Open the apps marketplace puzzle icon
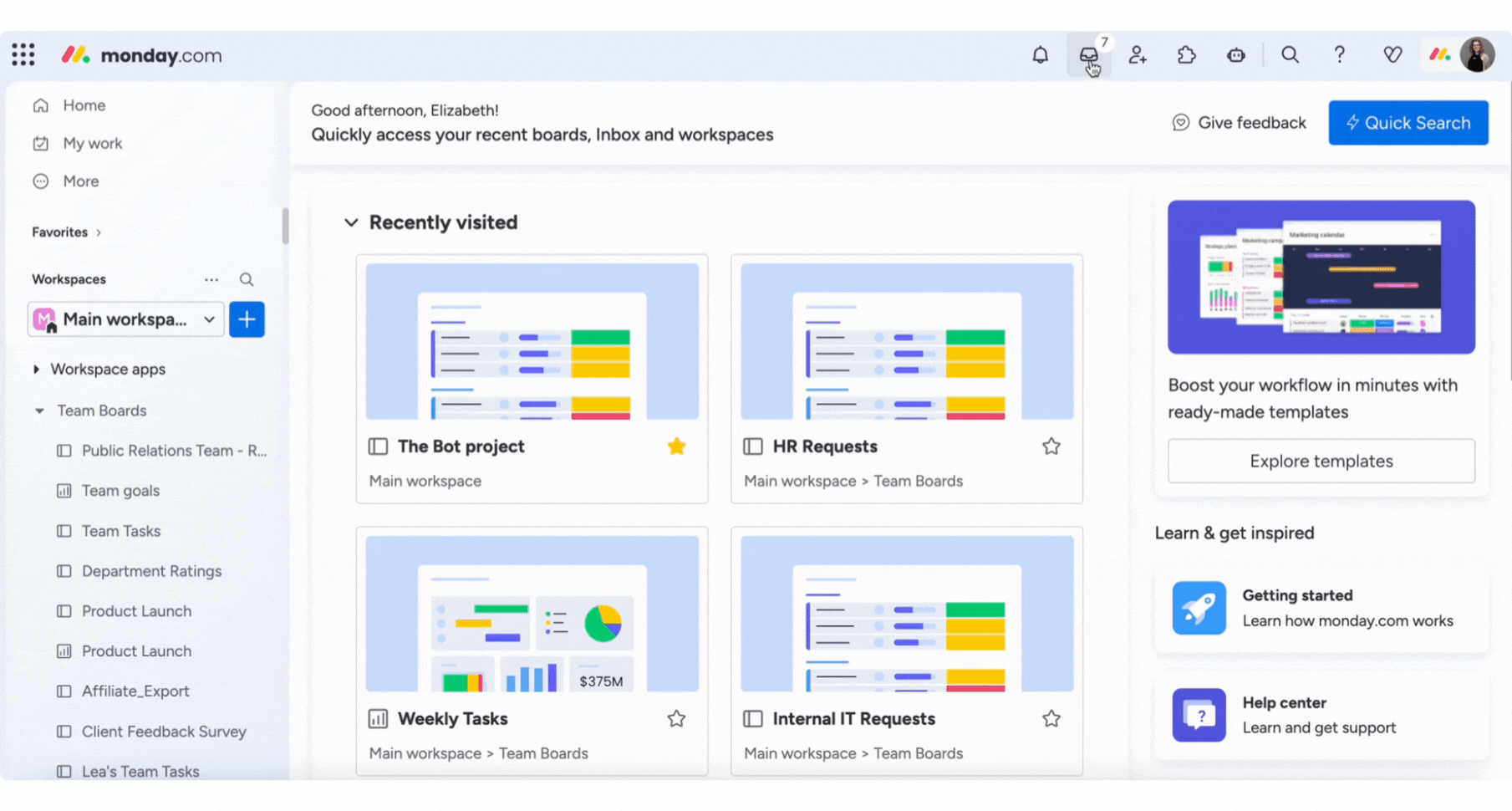This screenshot has height=811, width=1512. pos(1187,55)
